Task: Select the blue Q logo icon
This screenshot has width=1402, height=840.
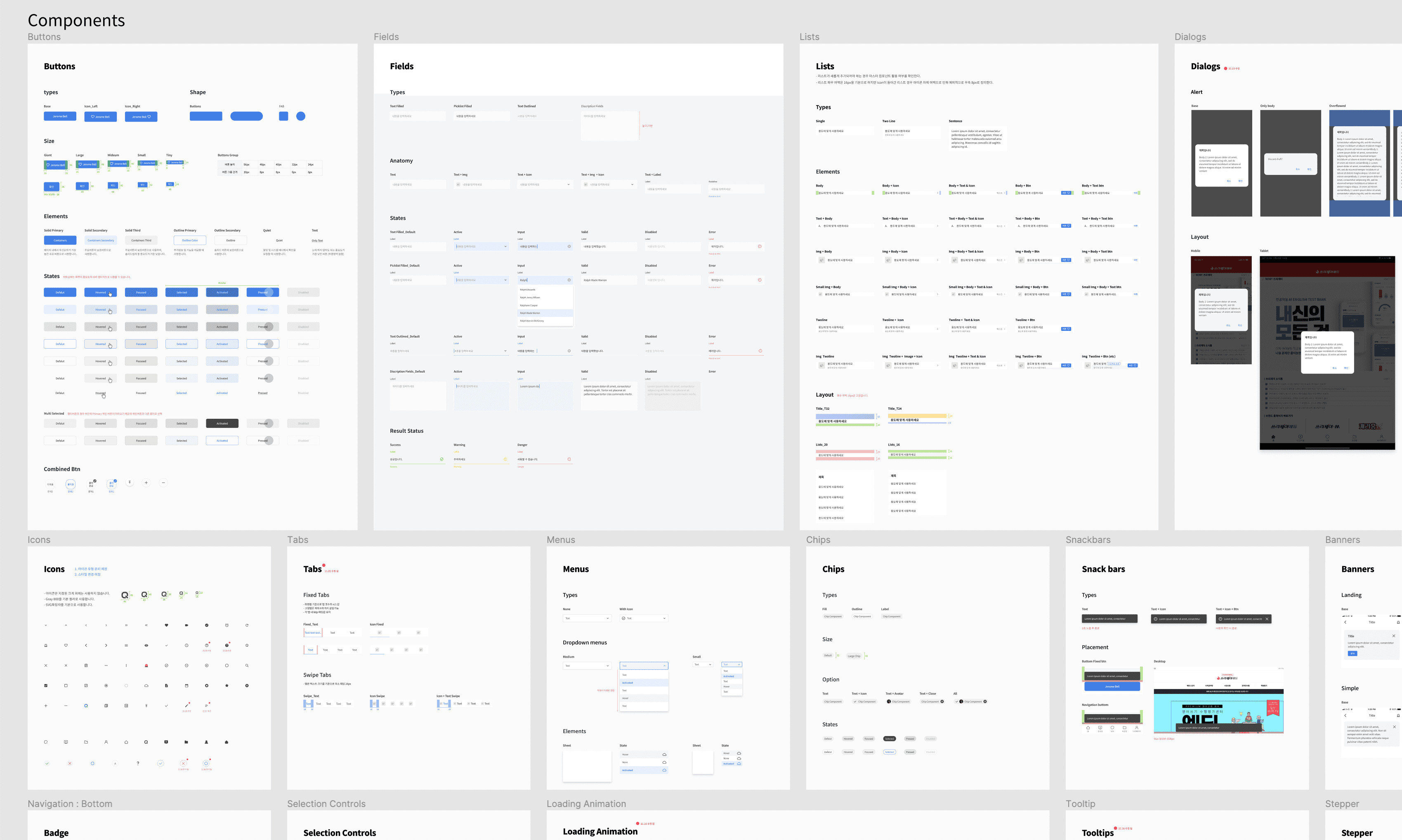Action: (x=86, y=705)
